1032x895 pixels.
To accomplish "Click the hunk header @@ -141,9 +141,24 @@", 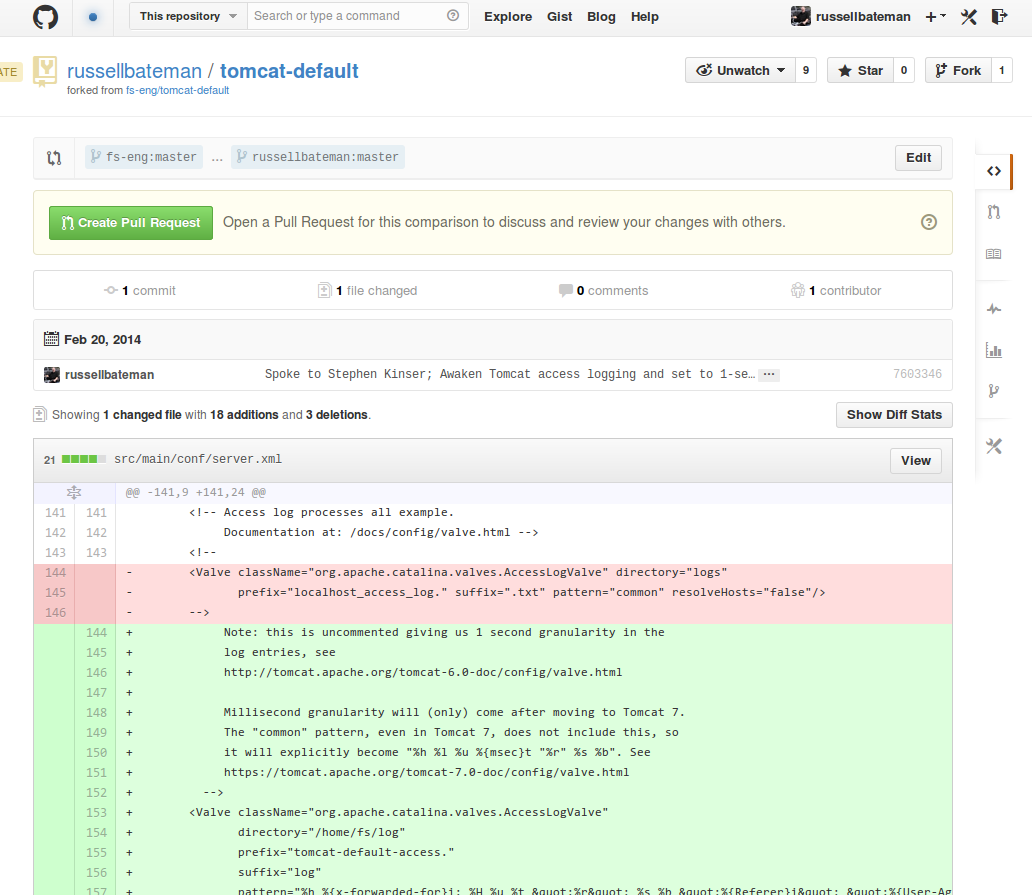I will click(195, 492).
